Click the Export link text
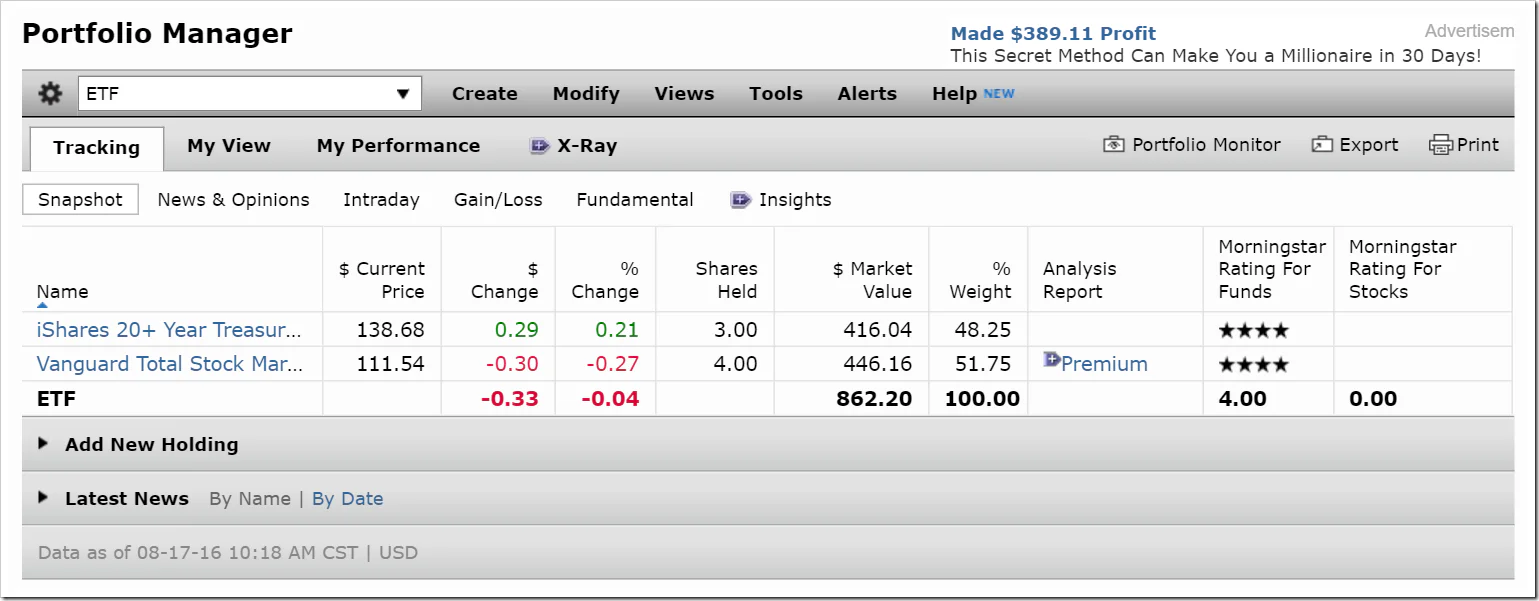This screenshot has width=1539, height=601. [1369, 145]
